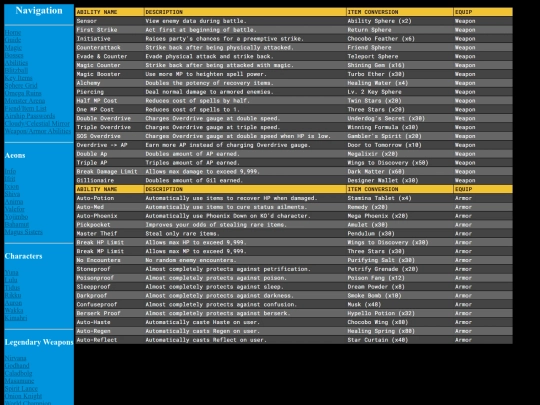
Task: Select 'Break Damage Limit' ability name
Action: pyautogui.click(x=107, y=172)
